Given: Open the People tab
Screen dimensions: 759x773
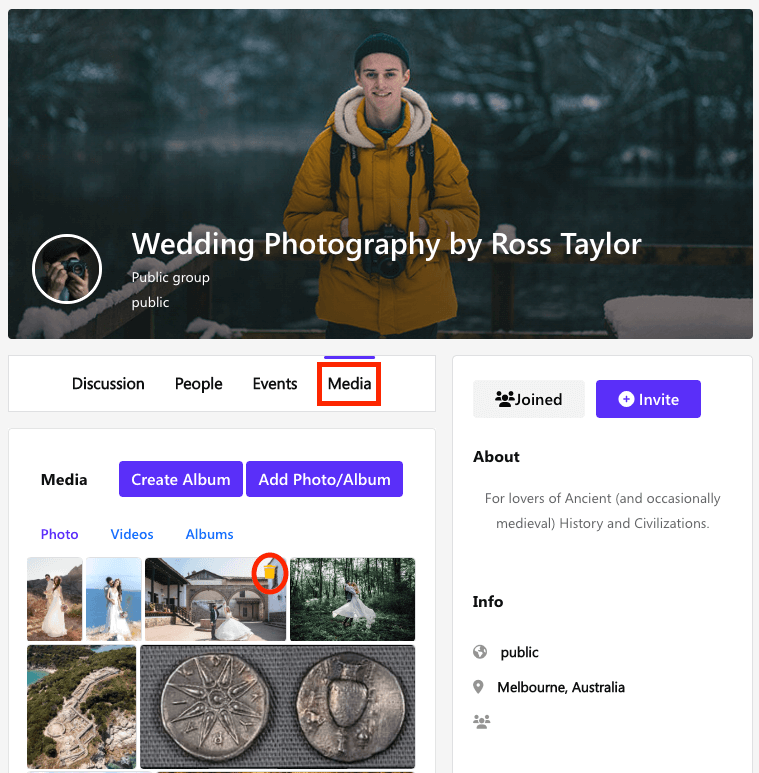Looking at the screenshot, I should pos(198,384).
